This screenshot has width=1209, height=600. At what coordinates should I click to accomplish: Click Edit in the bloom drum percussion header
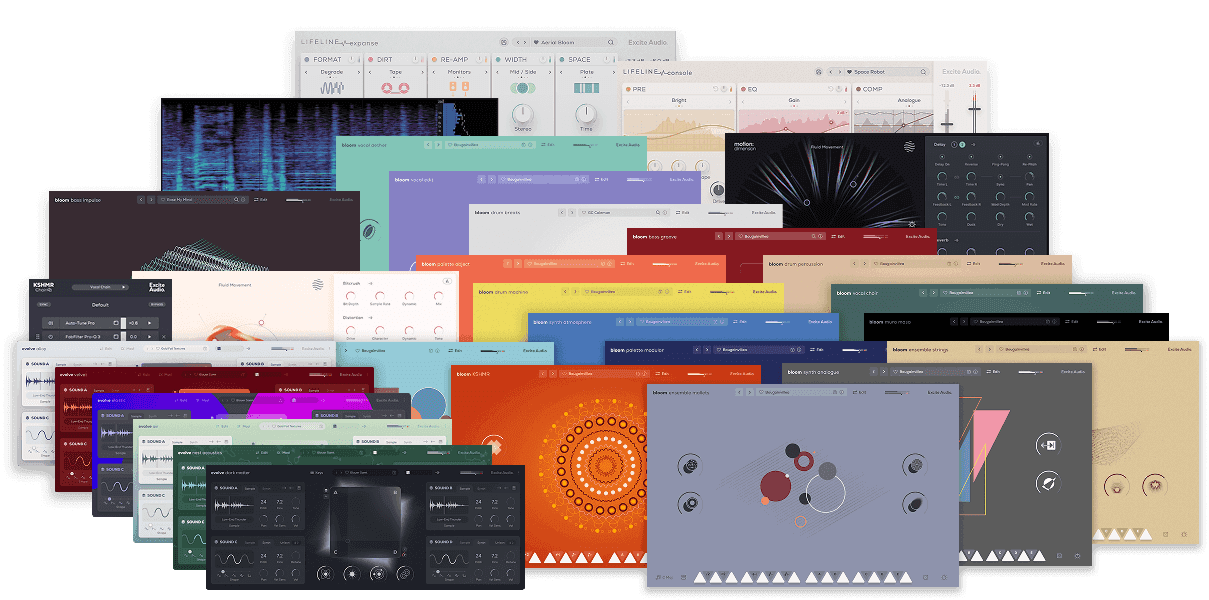(975, 264)
